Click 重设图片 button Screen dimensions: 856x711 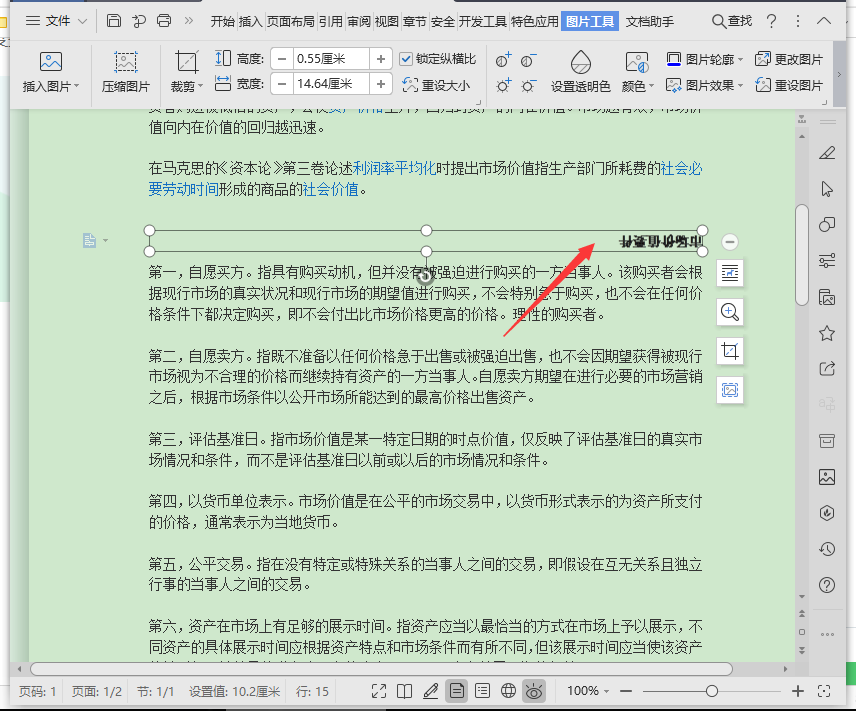coord(789,85)
